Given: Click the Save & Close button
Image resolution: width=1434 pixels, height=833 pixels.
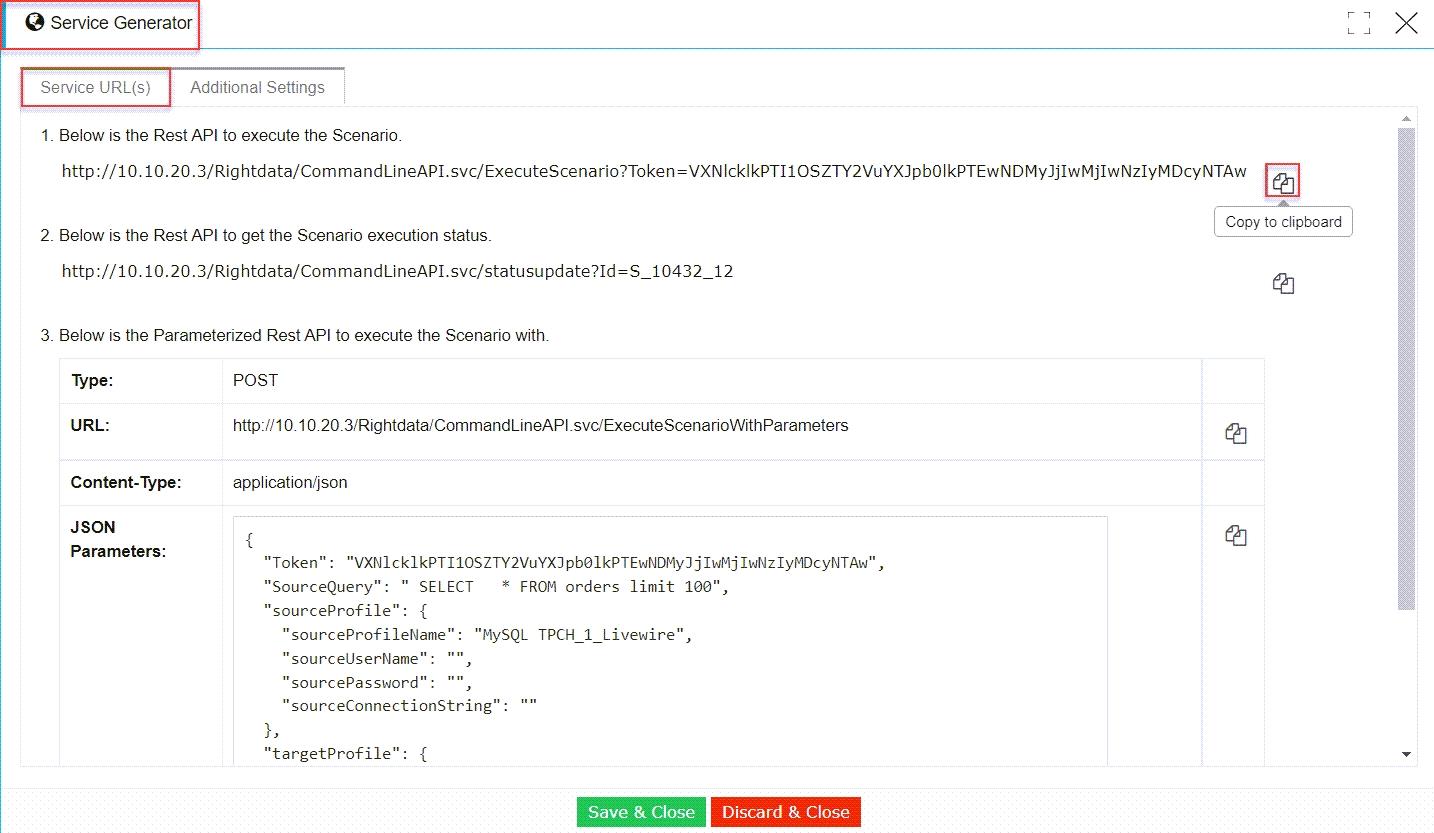Looking at the screenshot, I should 641,812.
